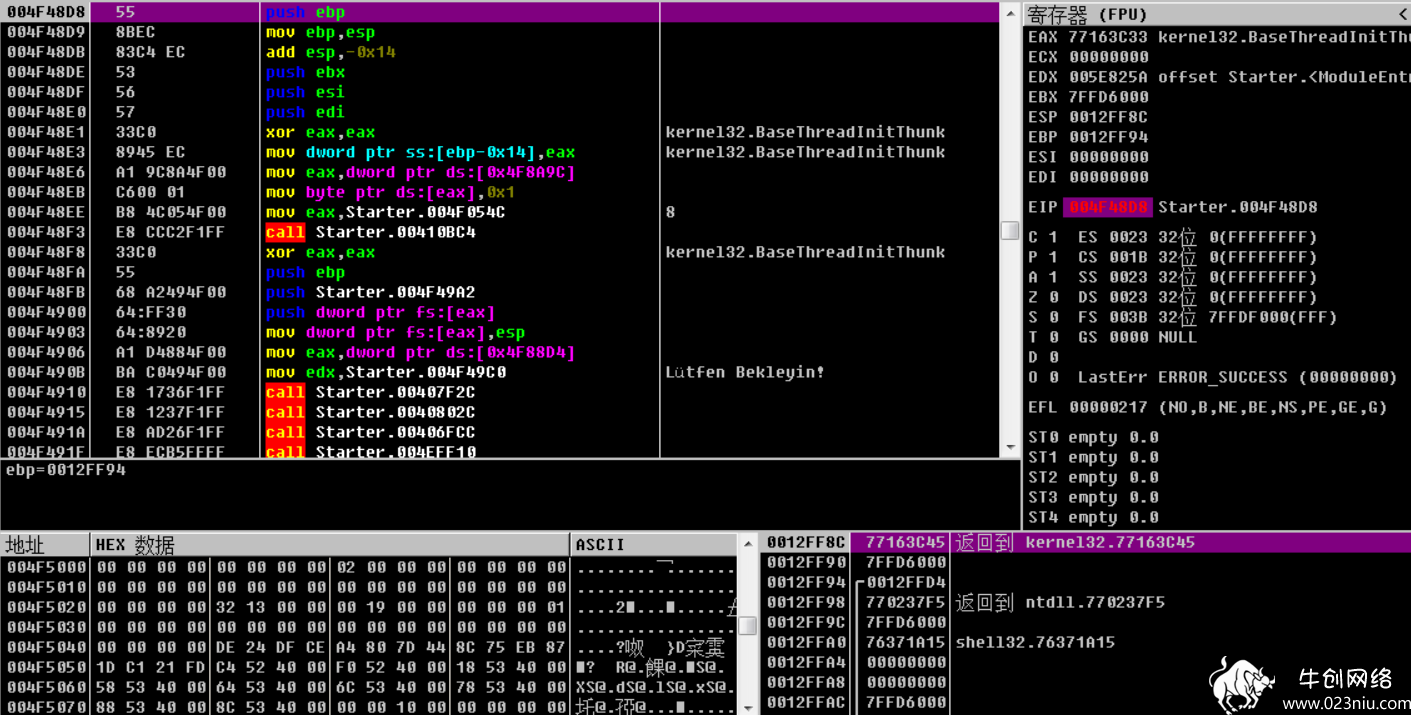Select stack entry 返回到 ntdll.770237F5
The height and width of the screenshot is (715, 1411).
point(1059,602)
